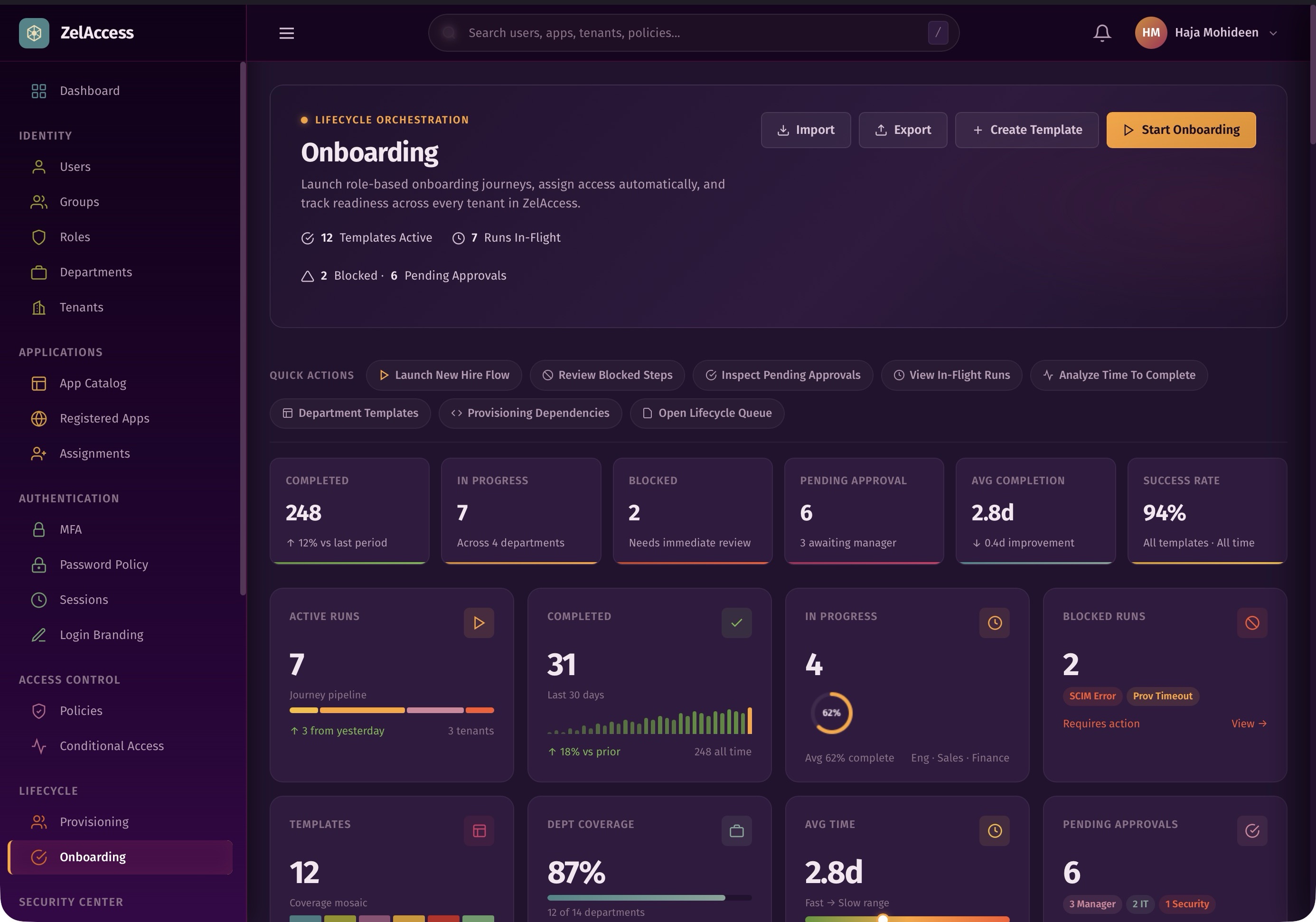Open the Users section in the sidebar
Image resolution: width=1316 pixels, height=922 pixels.
coord(75,166)
